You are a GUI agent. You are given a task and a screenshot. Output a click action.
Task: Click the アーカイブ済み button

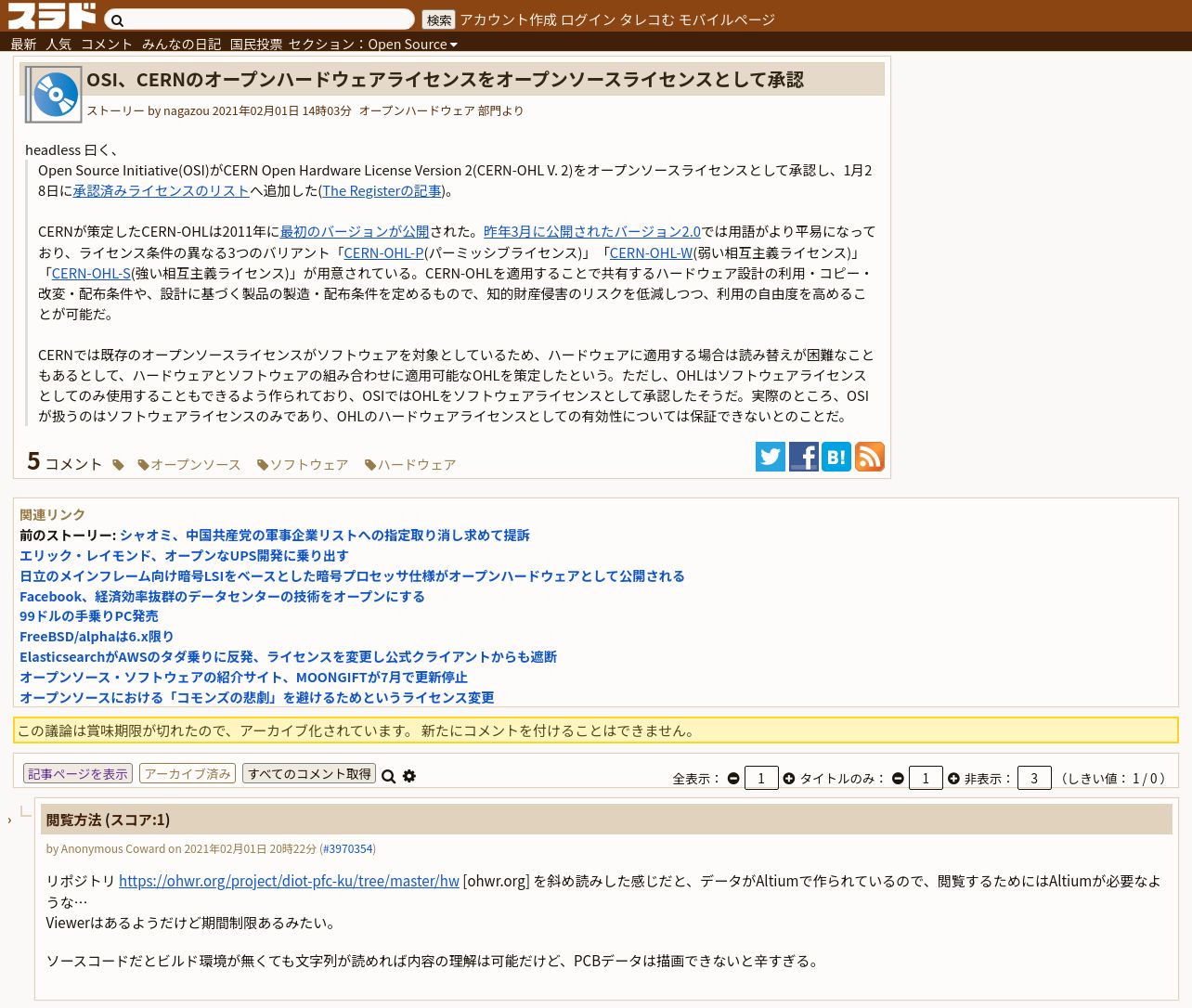(x=188, y=773)
